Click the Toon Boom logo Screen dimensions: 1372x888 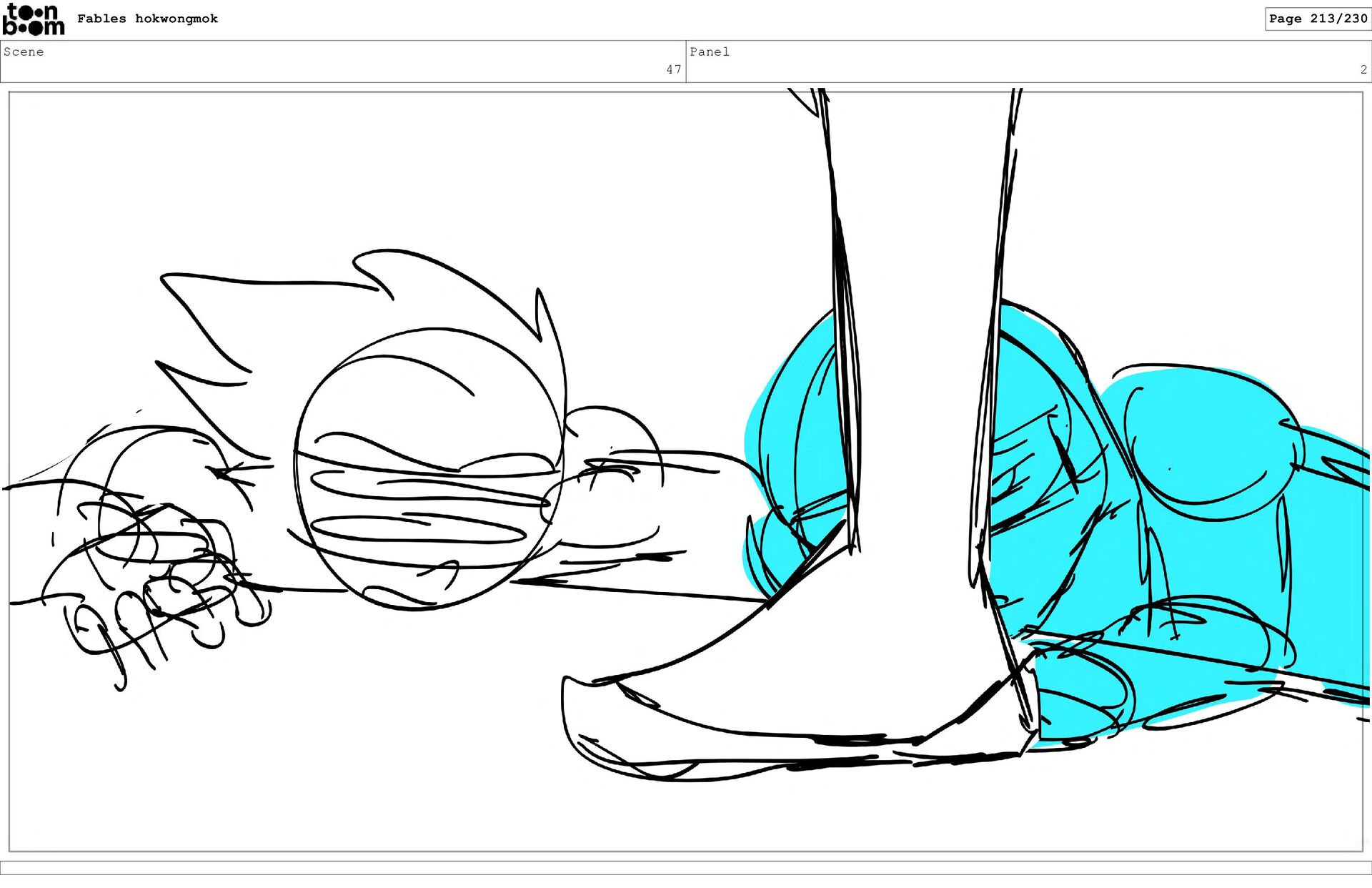point(33,19)
